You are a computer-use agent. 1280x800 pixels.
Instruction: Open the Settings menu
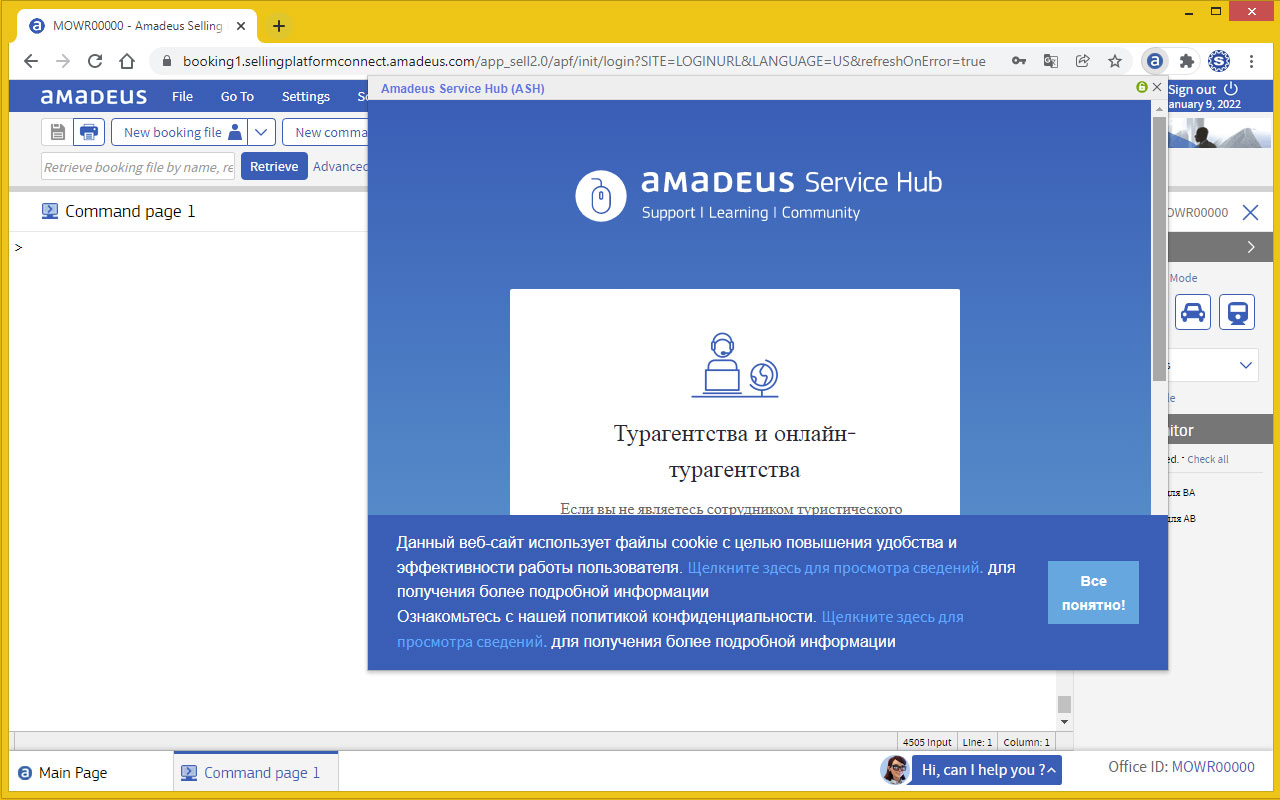[x=305, y=97]
